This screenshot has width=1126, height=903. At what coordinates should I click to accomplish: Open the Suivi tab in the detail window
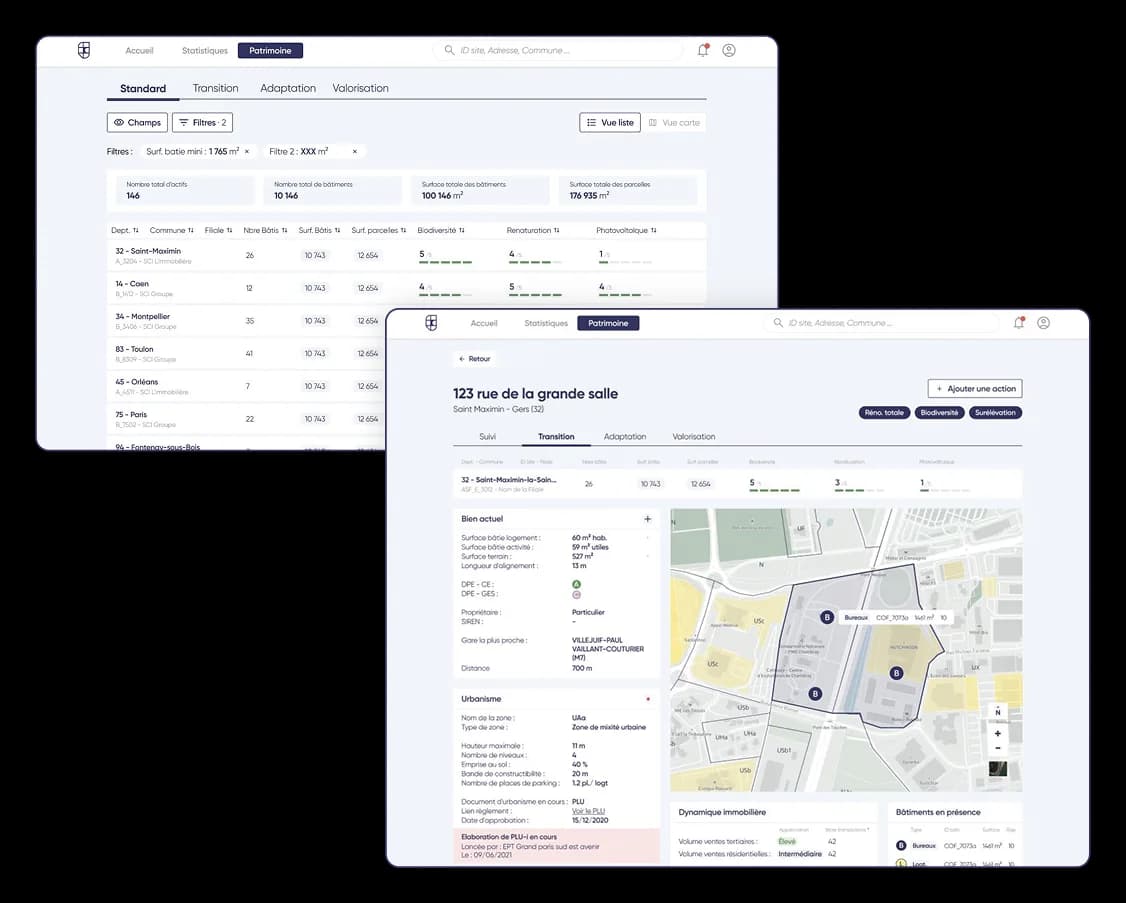click(x=488, y=437)
